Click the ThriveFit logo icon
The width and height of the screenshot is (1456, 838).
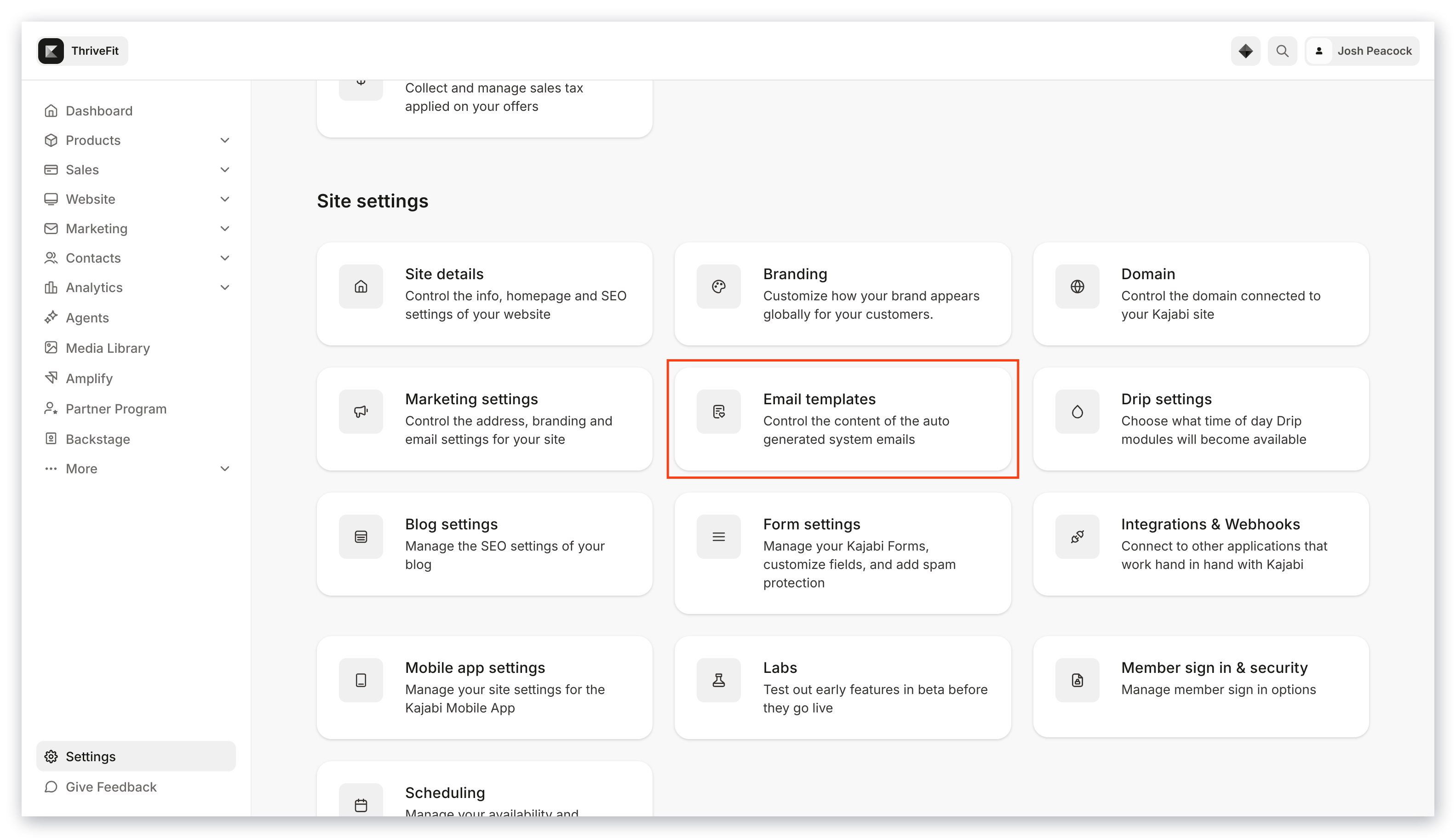tap(51, 51)
